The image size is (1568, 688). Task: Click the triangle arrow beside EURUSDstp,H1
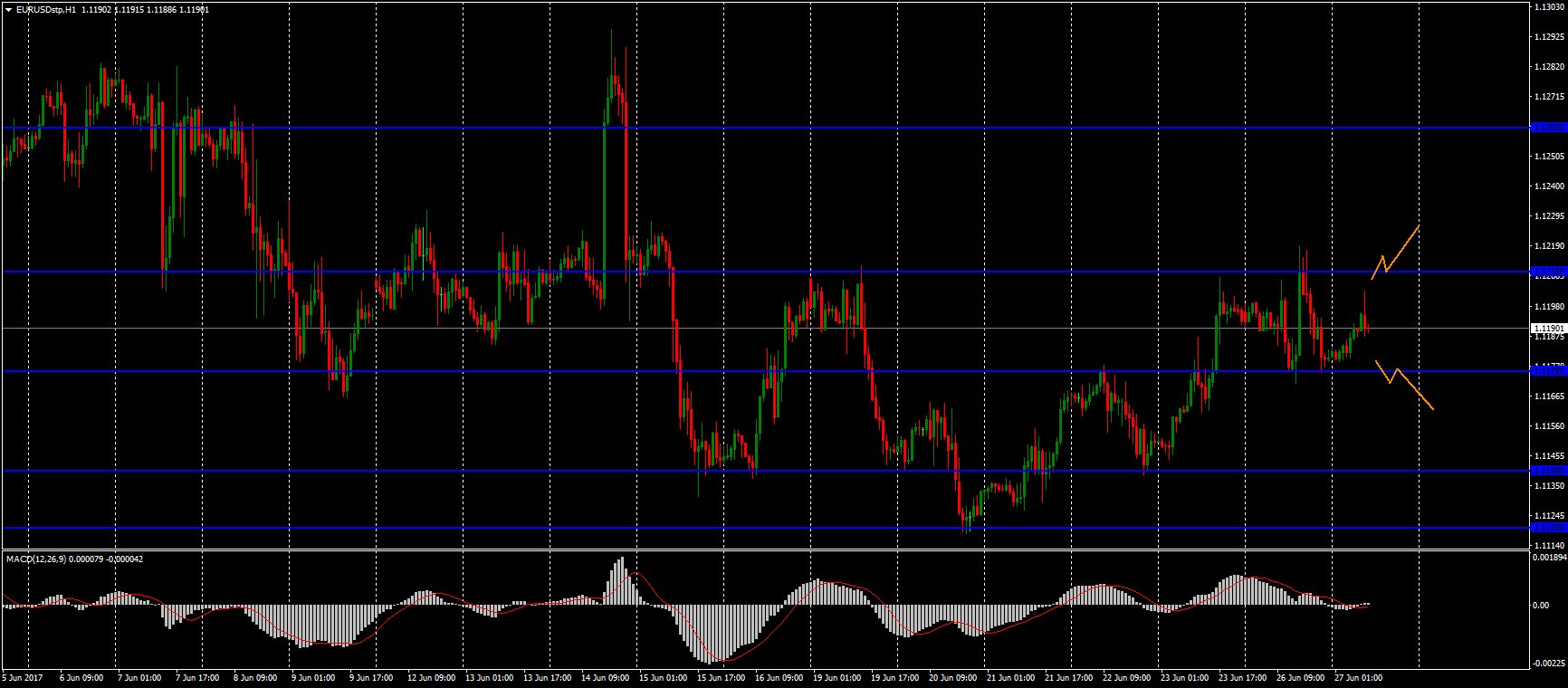(x=7, y=9)
